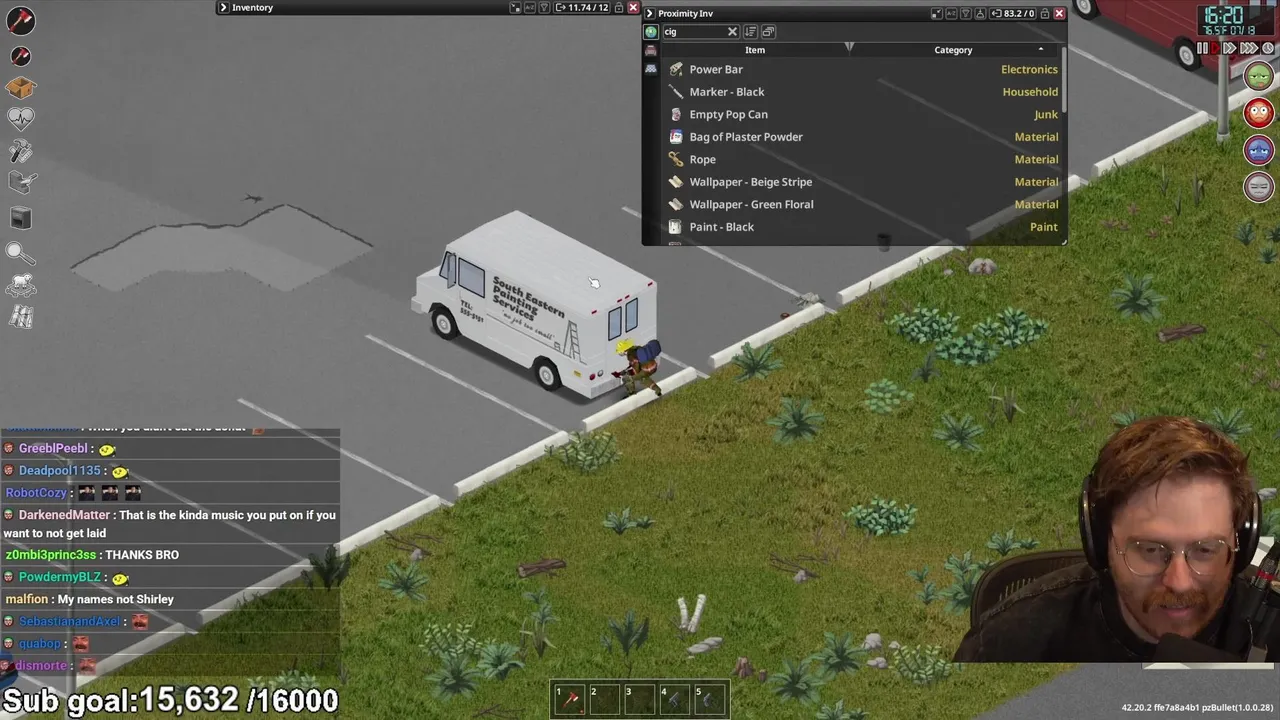Collapse the Inventory panel arrow
This screenshot has width=1280, height=720.
(224, 8)
